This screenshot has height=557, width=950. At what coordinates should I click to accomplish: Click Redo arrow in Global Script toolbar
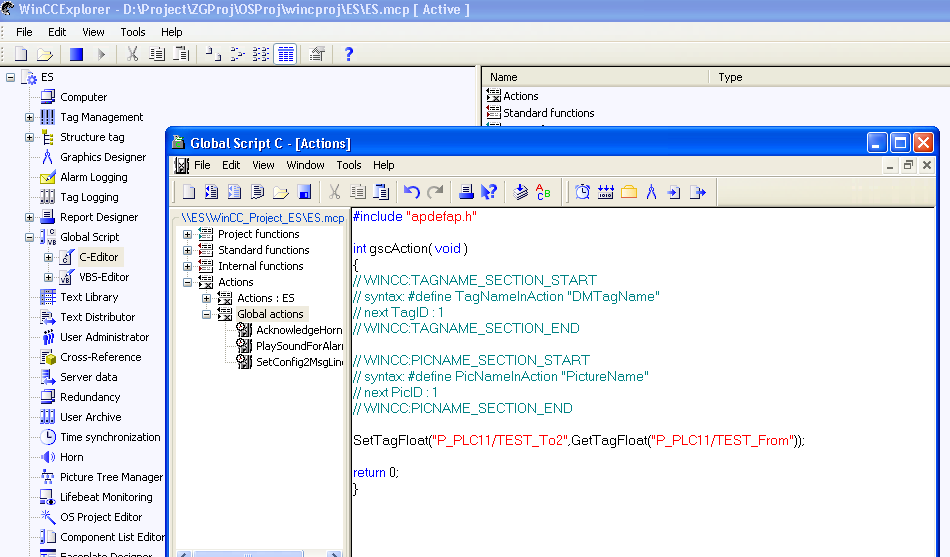coord(435,192)
